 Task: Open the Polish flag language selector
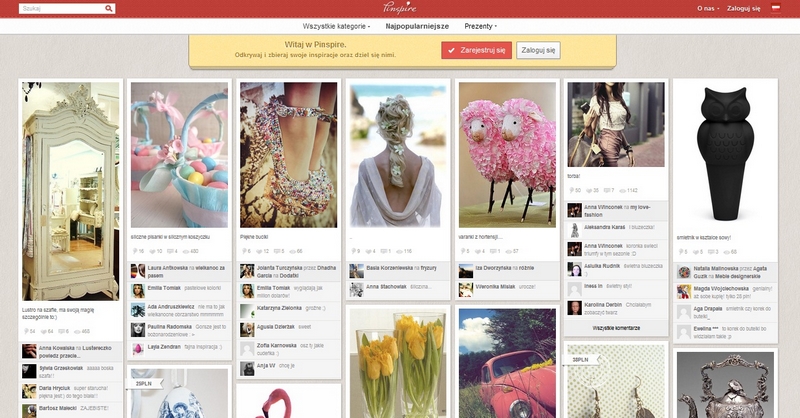(776, 8)
